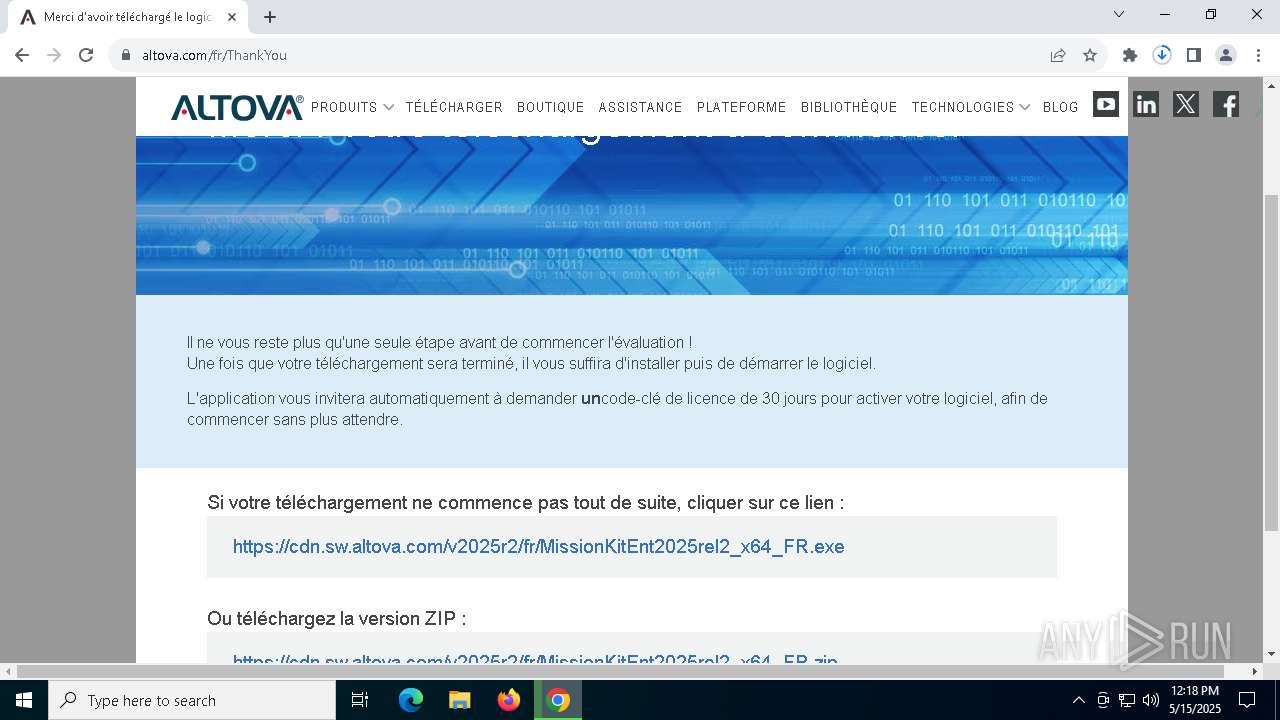Show Chrome downloads icon
The image size is (1280, 720).
click(x=1162, y=55)
